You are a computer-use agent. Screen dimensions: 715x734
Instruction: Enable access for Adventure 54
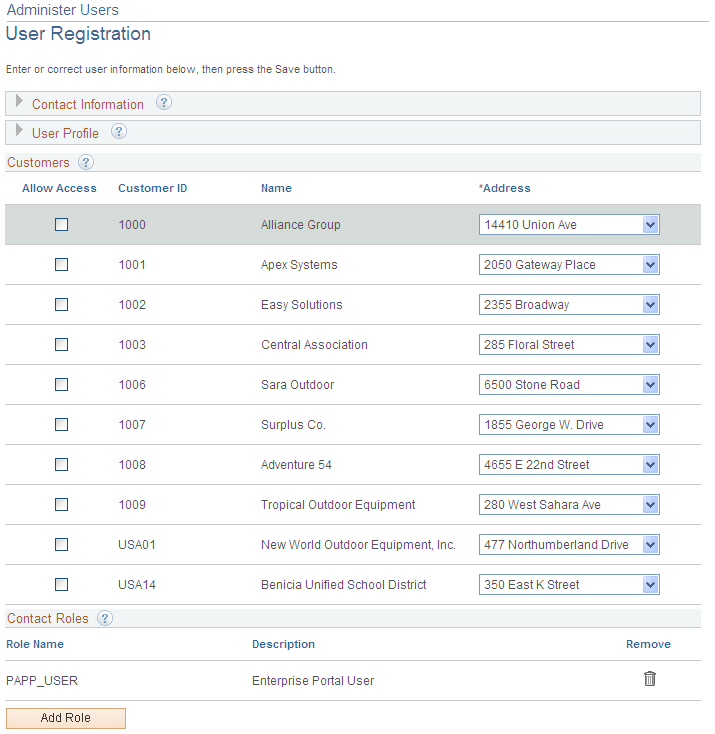(61, 465)
